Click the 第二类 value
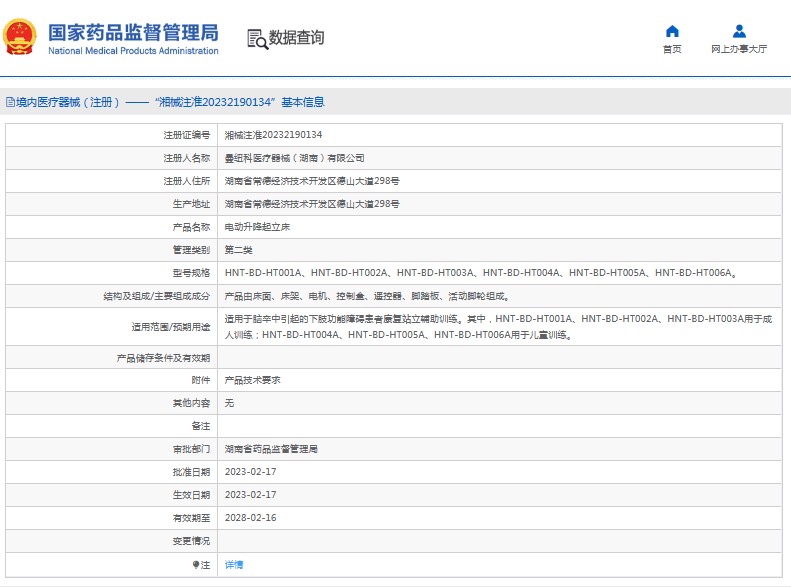 point(238,250)
